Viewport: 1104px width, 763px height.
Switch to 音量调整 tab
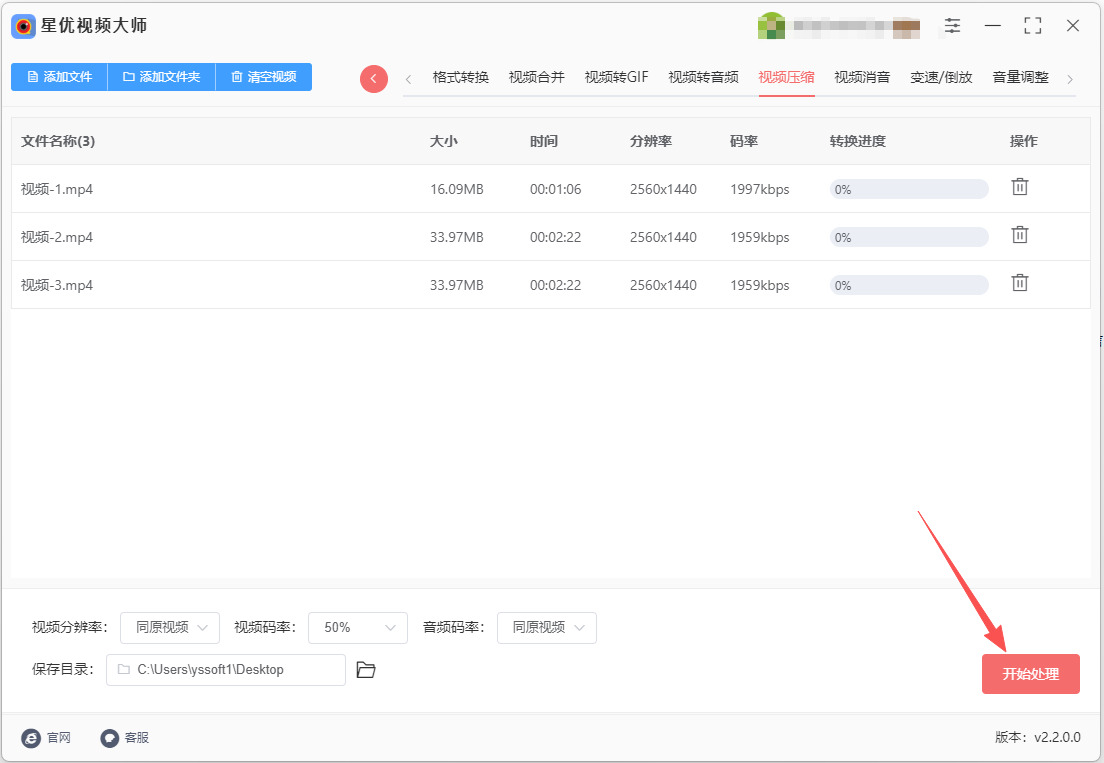(1021, 77)
